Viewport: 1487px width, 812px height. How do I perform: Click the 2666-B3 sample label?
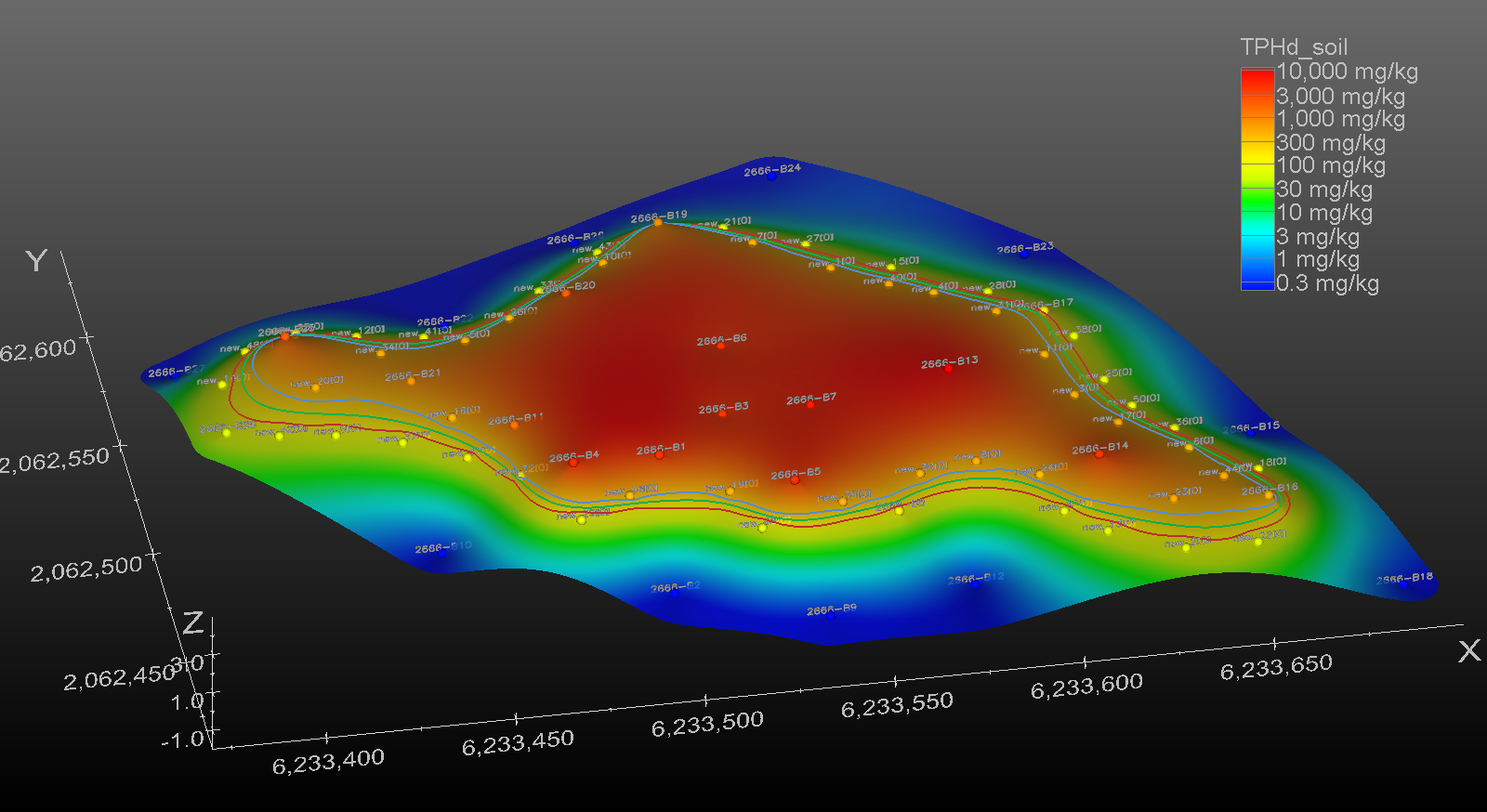coord(723,408)
